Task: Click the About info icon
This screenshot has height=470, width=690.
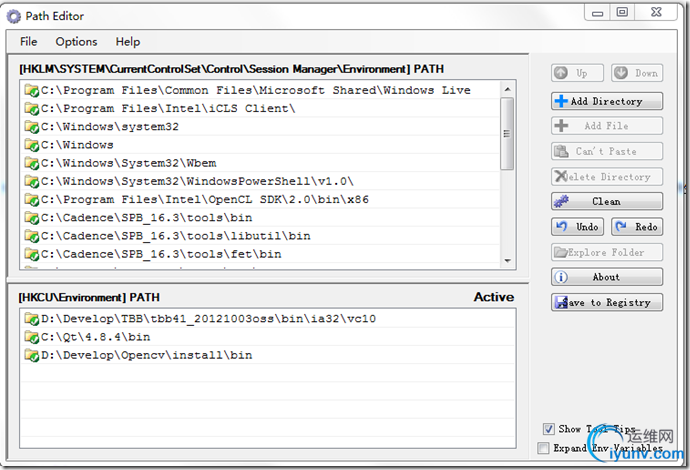Action: tap(561, 277)
